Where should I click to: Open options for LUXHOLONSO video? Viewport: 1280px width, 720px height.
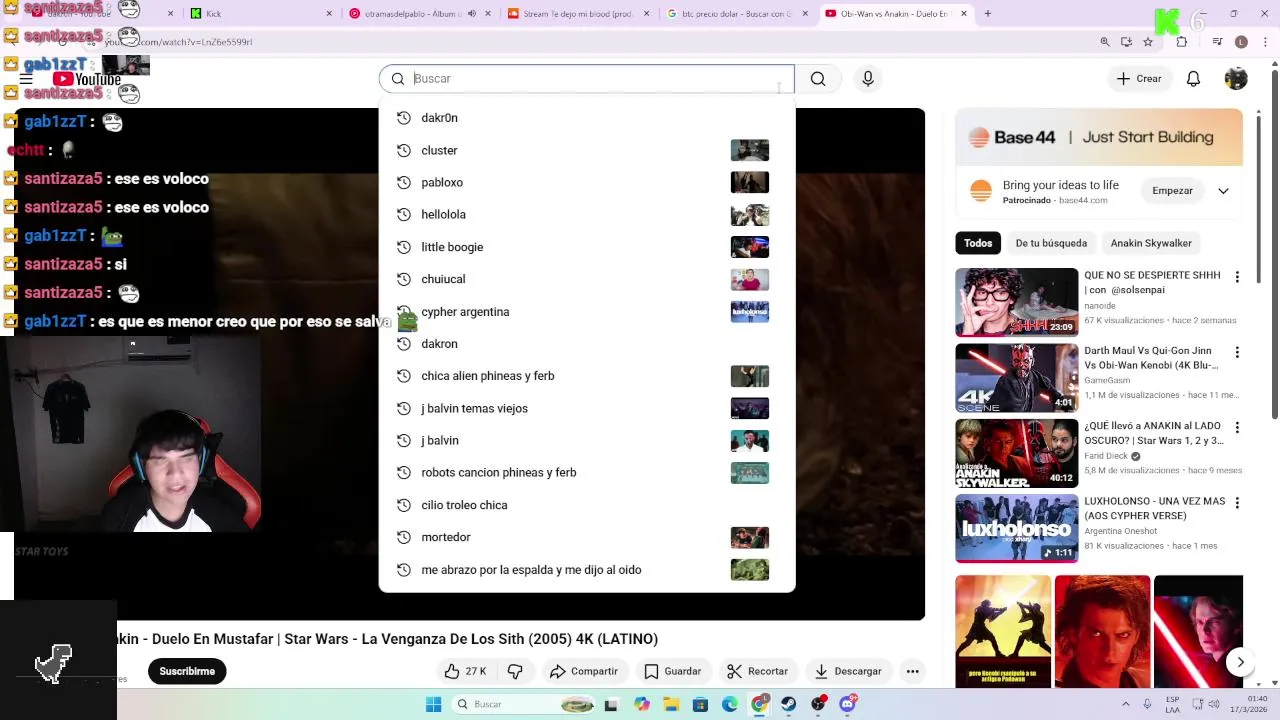click(x=1237, y=503)
